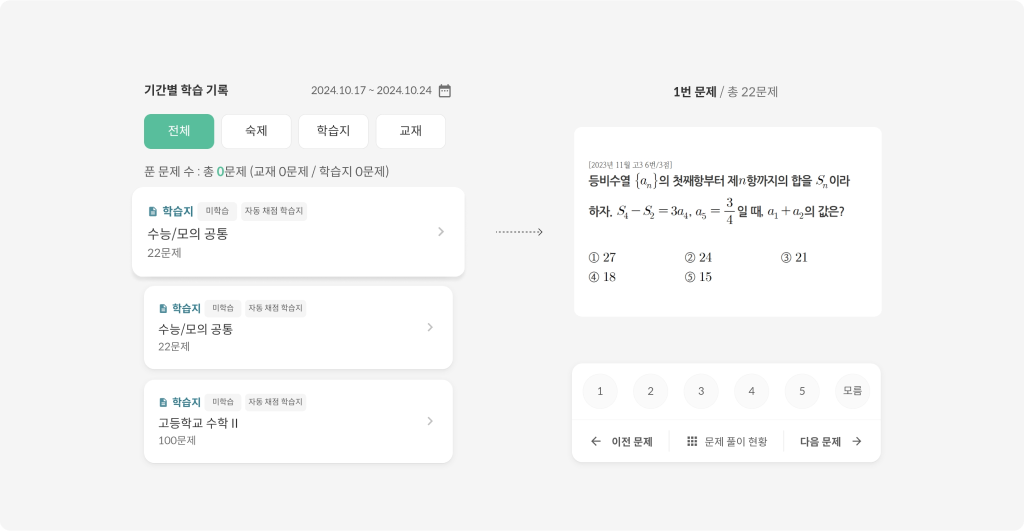Expand second 수능/모의 공통 card chevron
This screenshot has width=1024, height=531.
point(430,327)
